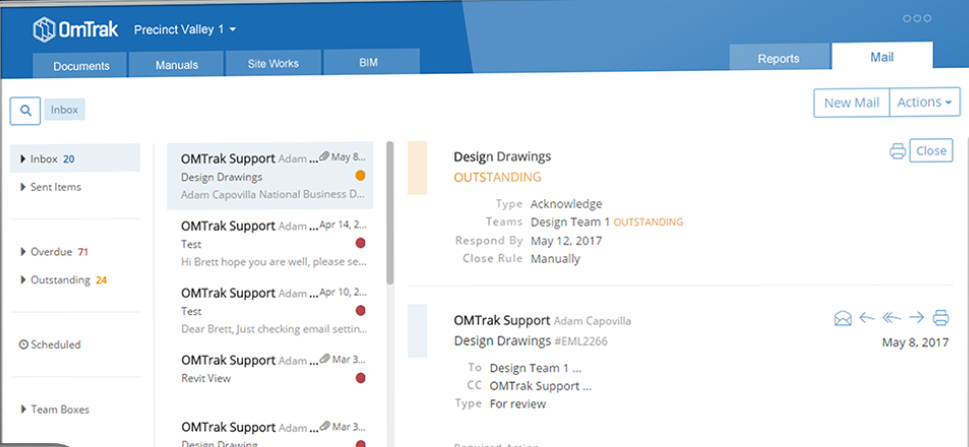The image size is (969, 447).
Task: Open the Apr 10 Test mail
Action: pyautogui.click(x=270, y=310)
